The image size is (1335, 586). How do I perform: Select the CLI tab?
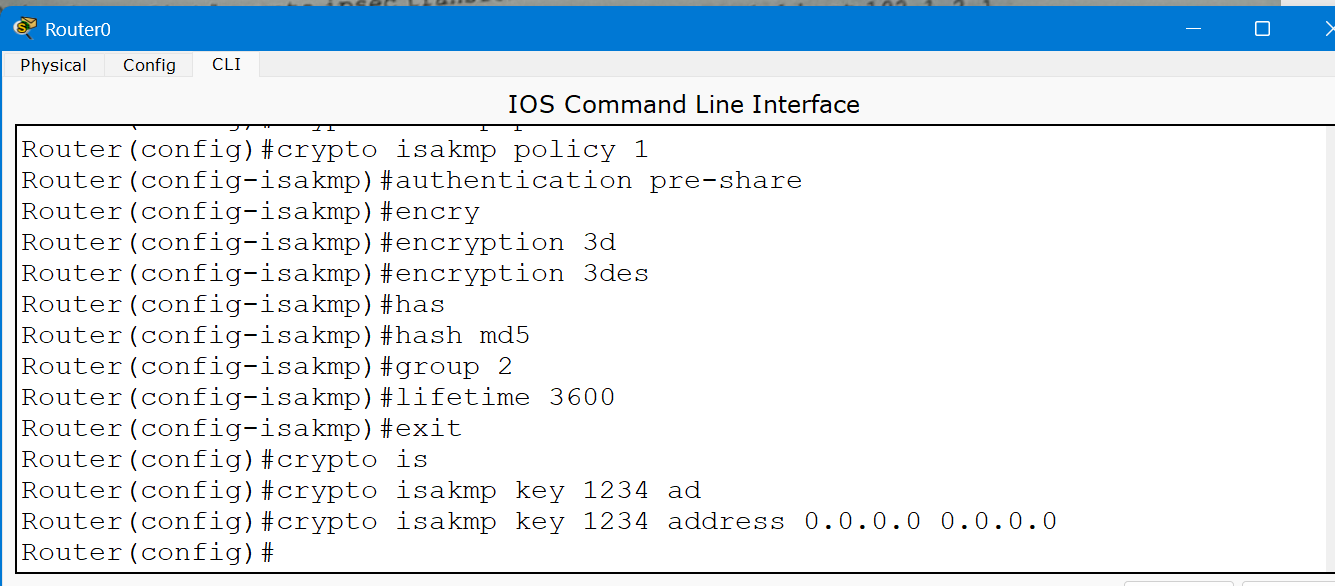coord(226,65)
